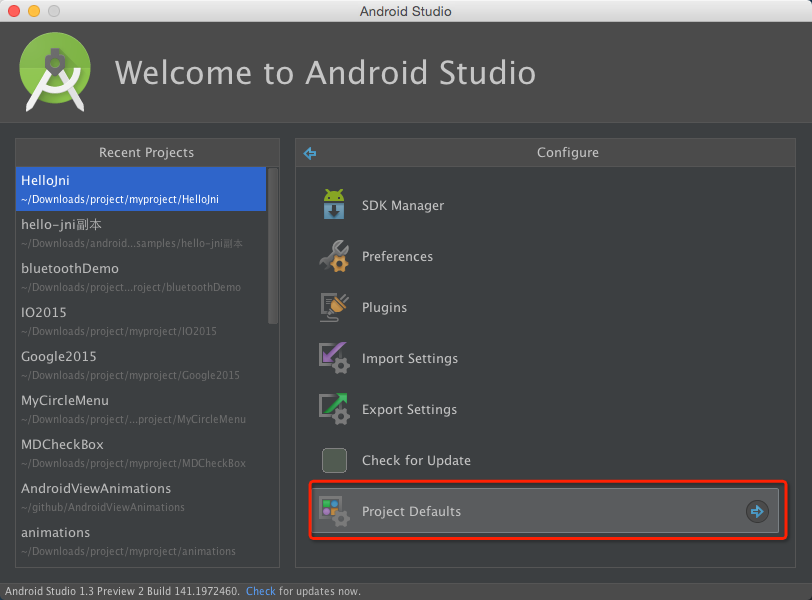Viewport: 812px width, 600px height.
Task: Open recent project hello-jni副本
Action: tap(141, 233)
